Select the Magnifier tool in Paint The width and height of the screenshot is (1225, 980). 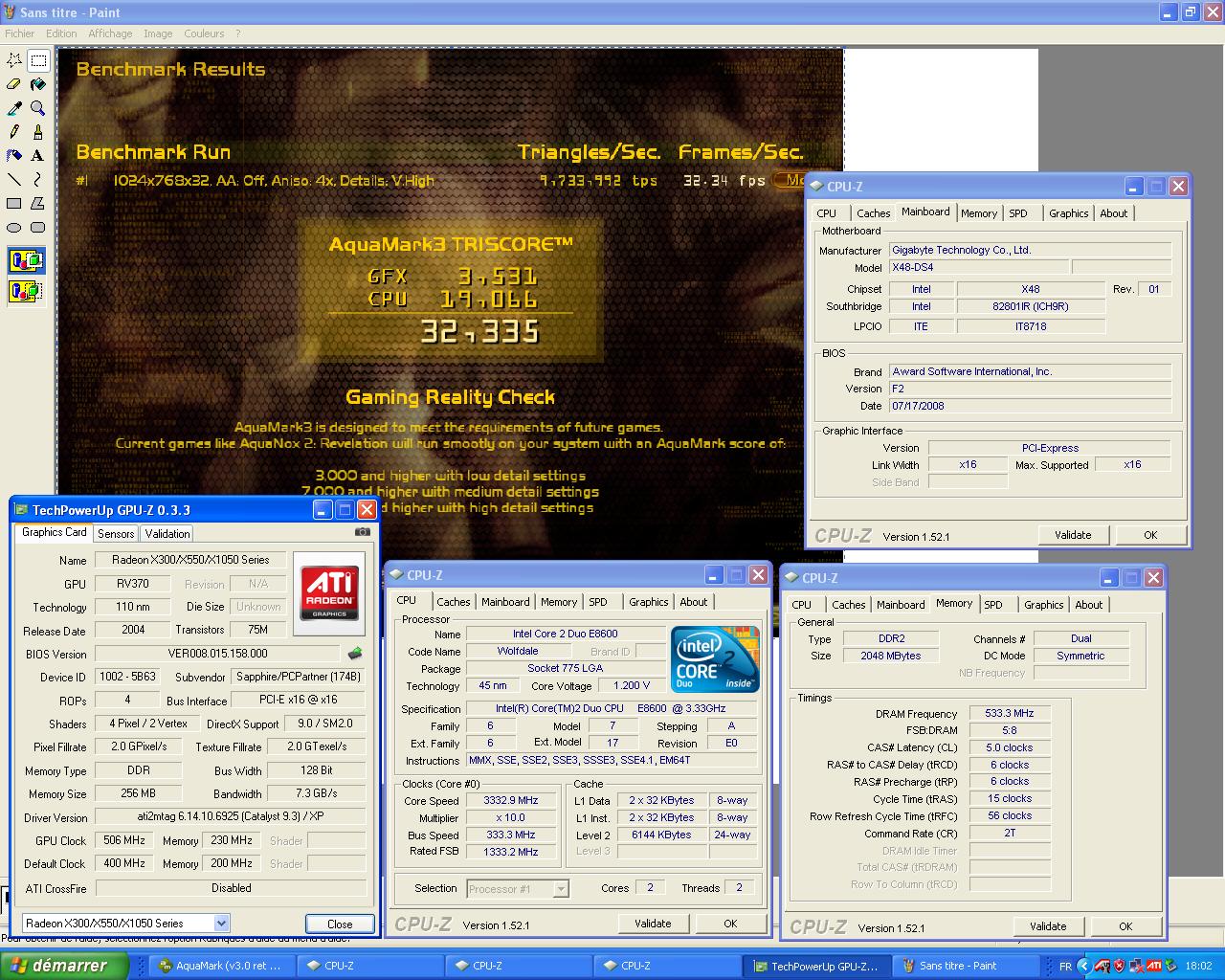pyautogui.click(x=37, y=108)
